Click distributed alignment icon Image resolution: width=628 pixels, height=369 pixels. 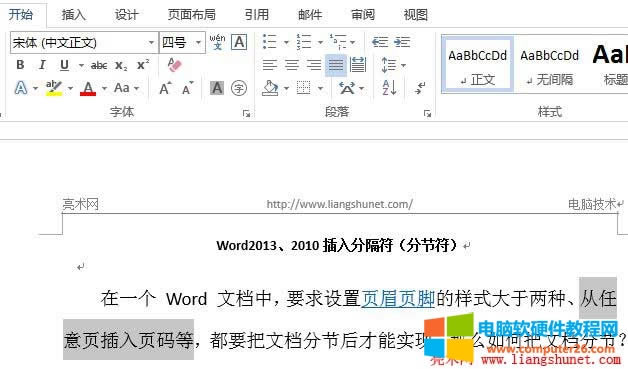(358, 65)
